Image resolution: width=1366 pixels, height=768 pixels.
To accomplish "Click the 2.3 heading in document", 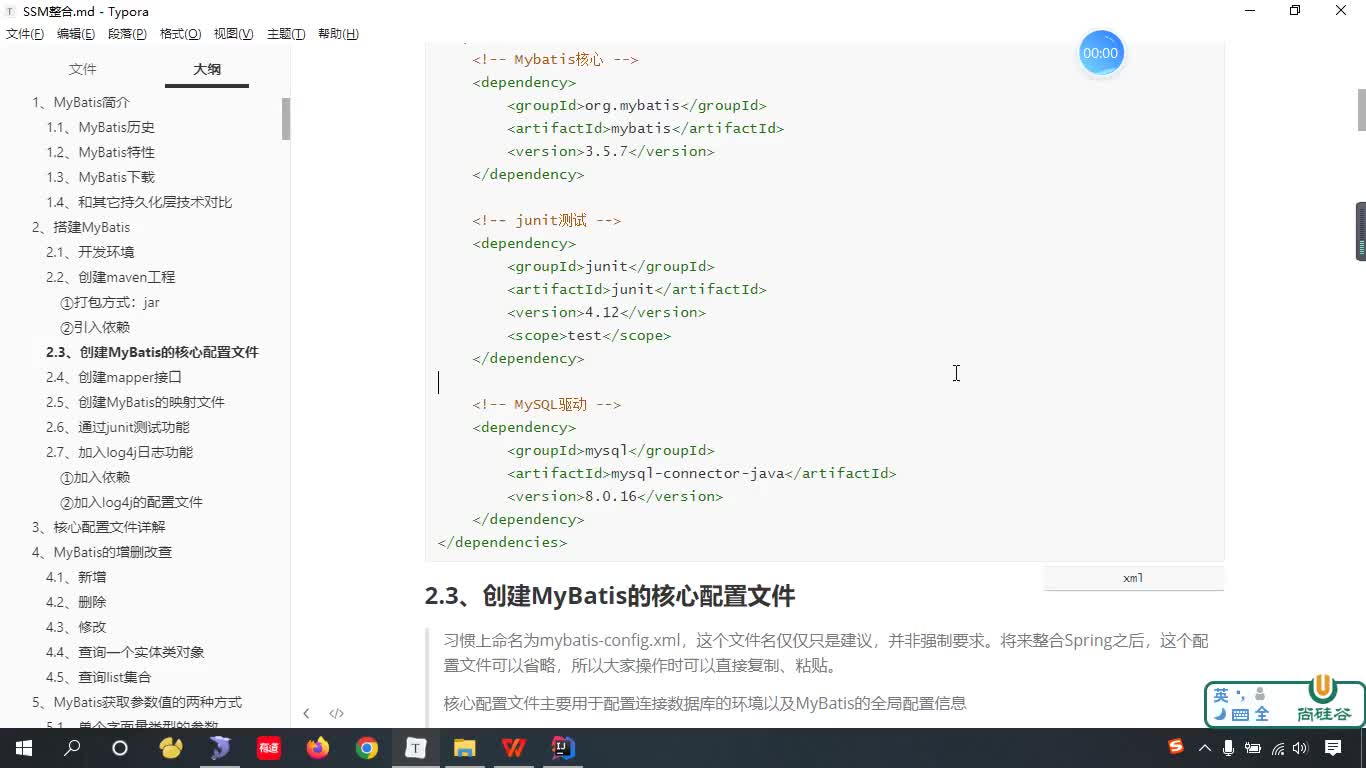I will (x=609, y=596).
